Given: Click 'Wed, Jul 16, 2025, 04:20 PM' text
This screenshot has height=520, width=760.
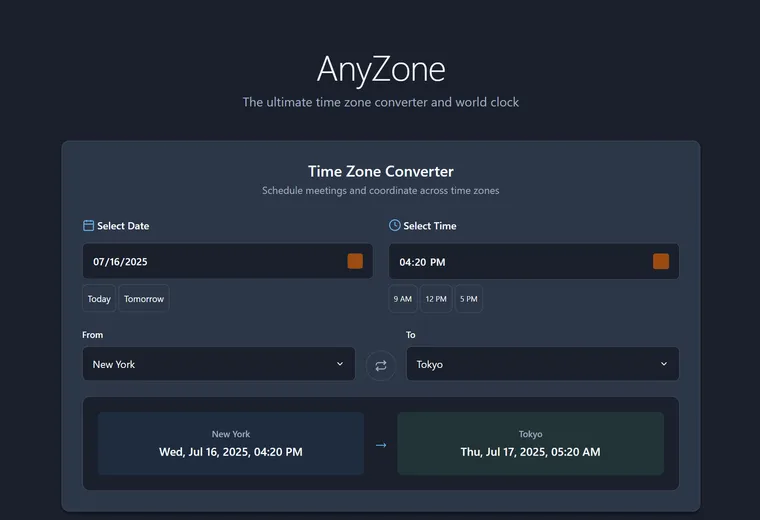Looking at the screenshot, I should point(231,452).
